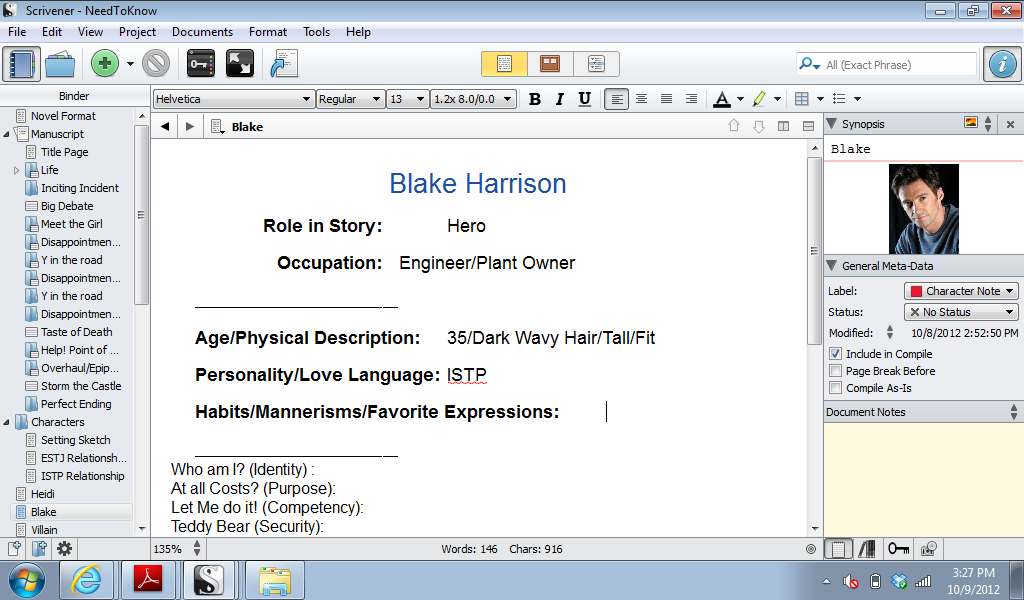1024x600 pixels.
Task: Open the Edit menu
Action: pos(52,32)
